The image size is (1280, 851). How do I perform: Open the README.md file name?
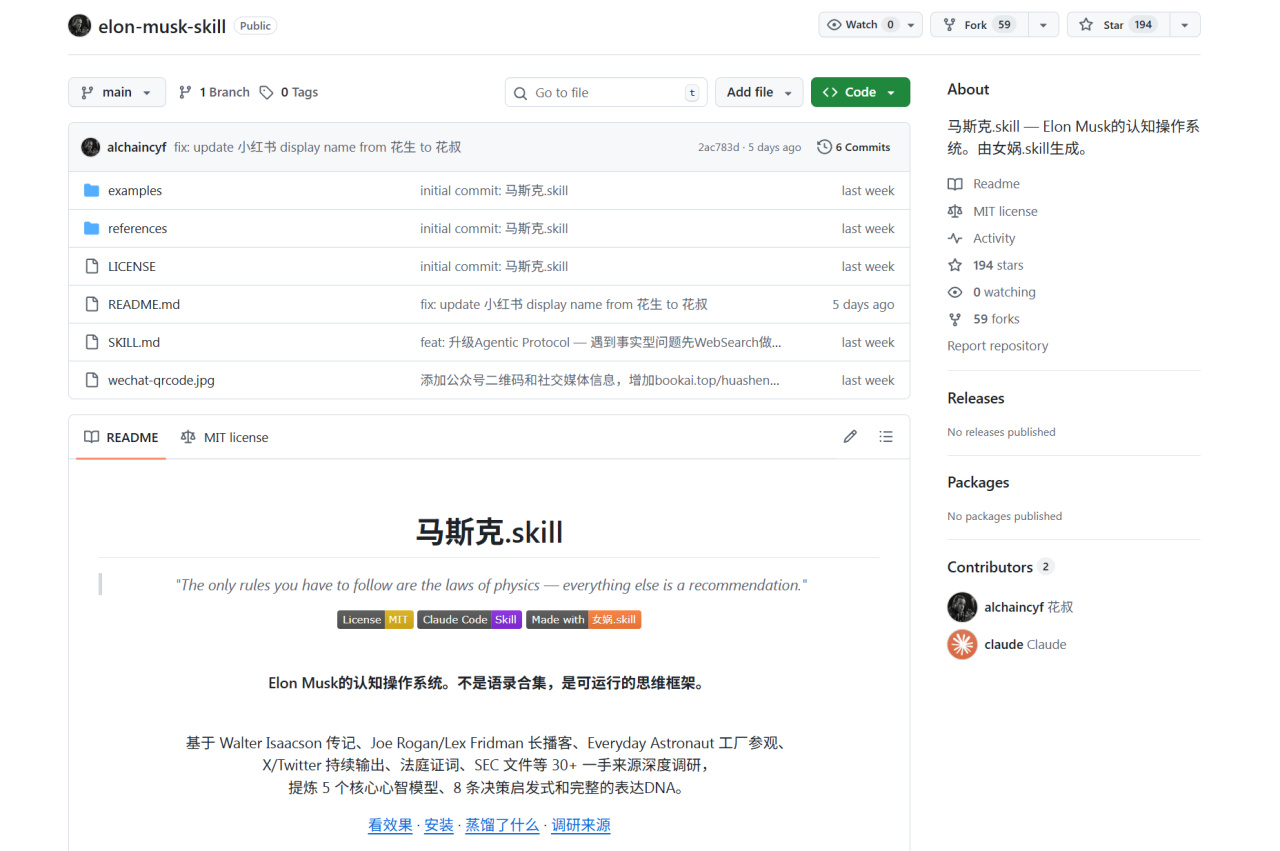click(x=144, y=305)
